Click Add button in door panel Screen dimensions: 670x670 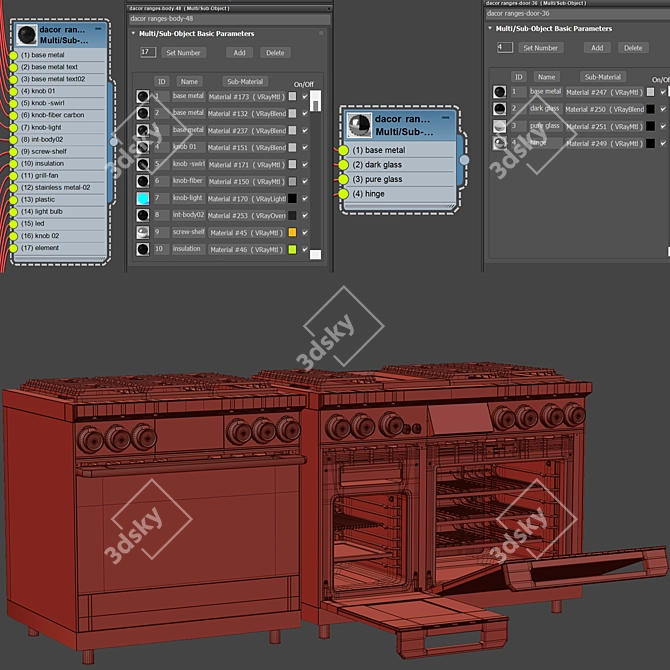tap(597, 48)
